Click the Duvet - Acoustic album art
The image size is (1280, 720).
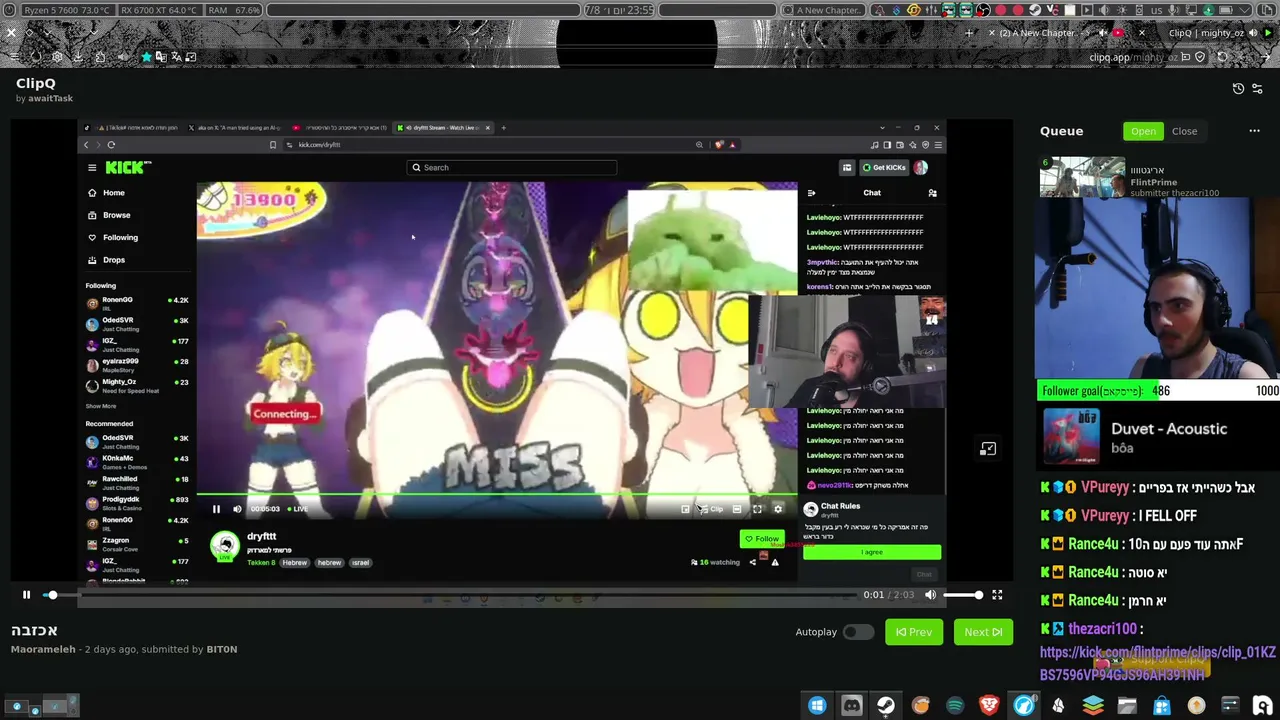(1071, 437)
